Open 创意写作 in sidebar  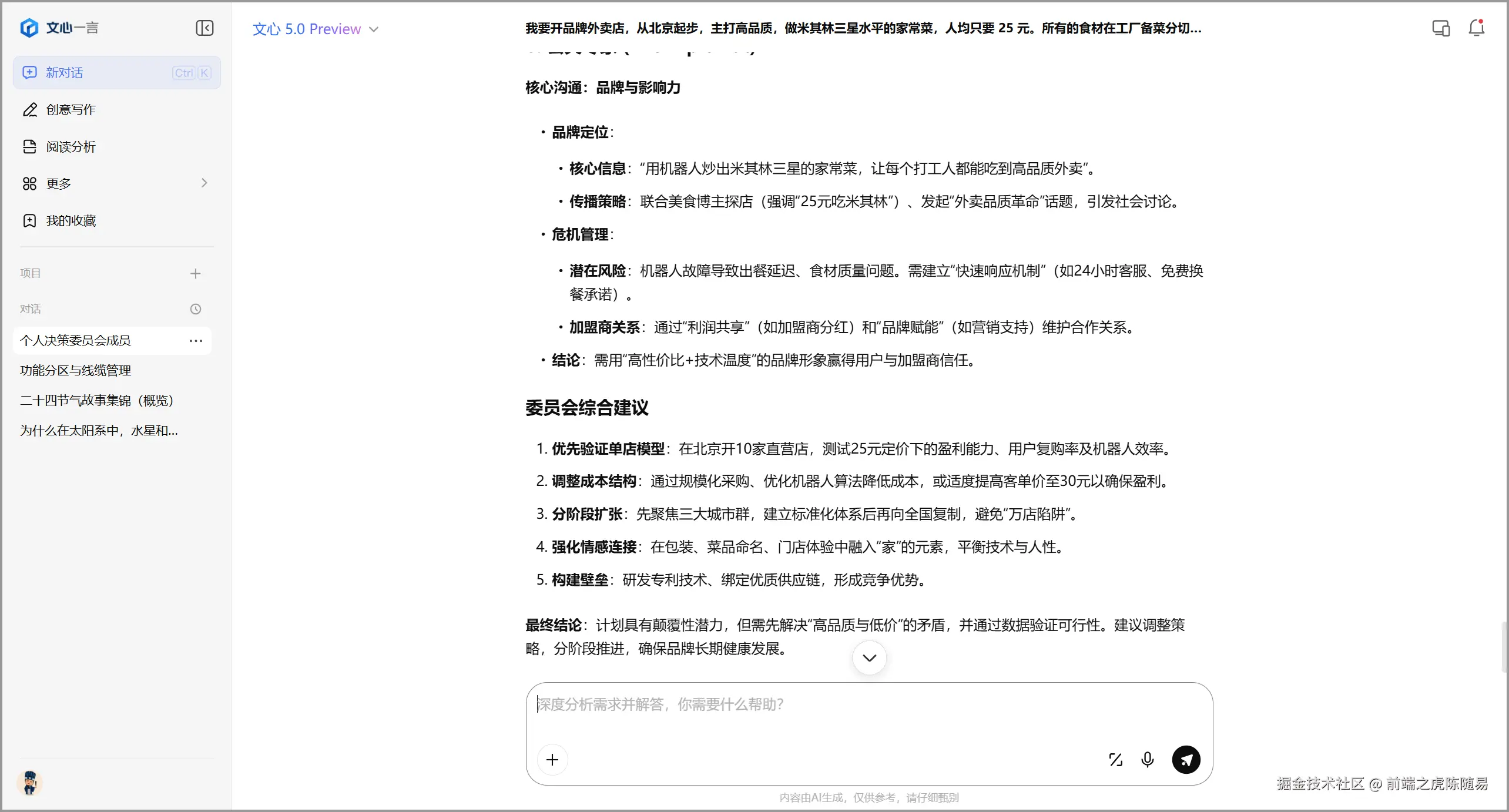pos(71,110)
